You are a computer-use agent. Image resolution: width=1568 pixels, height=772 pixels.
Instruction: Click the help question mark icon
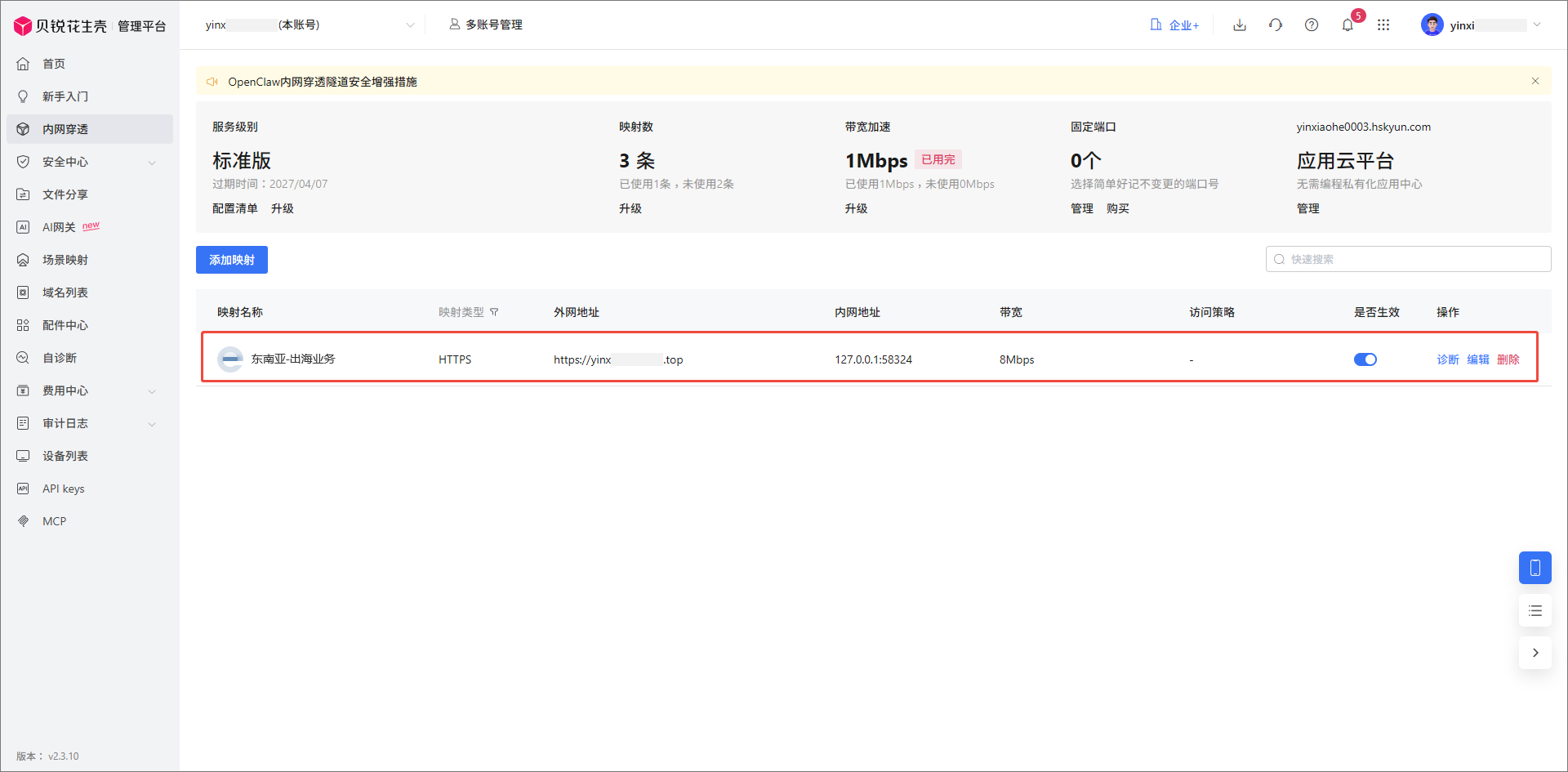pyautogui.click(x=1312, y=25)
